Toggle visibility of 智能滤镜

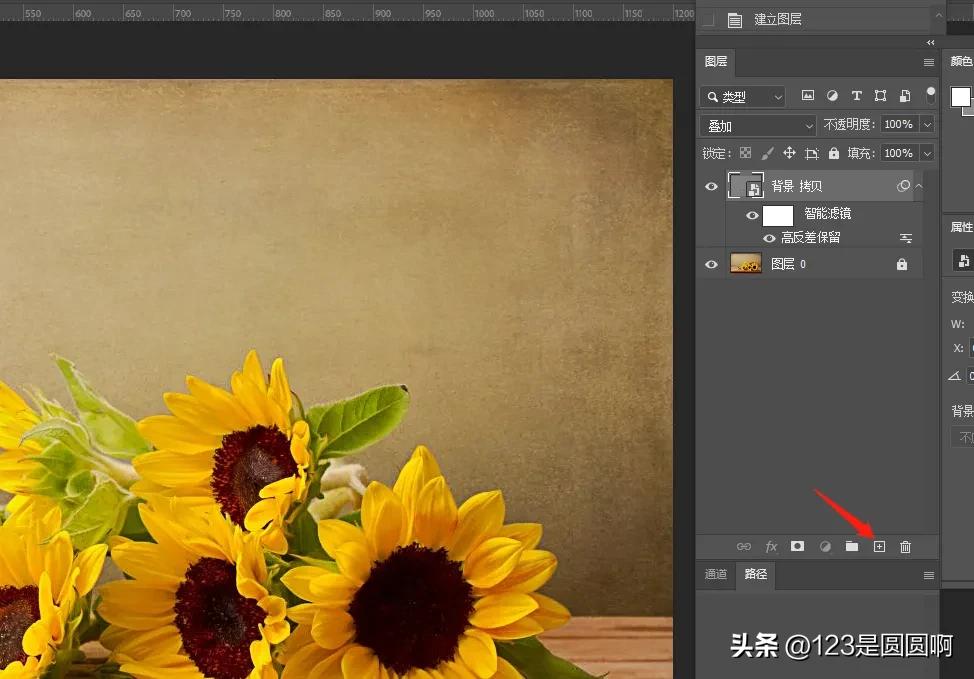pyautogui.click(x=752, y=214)
